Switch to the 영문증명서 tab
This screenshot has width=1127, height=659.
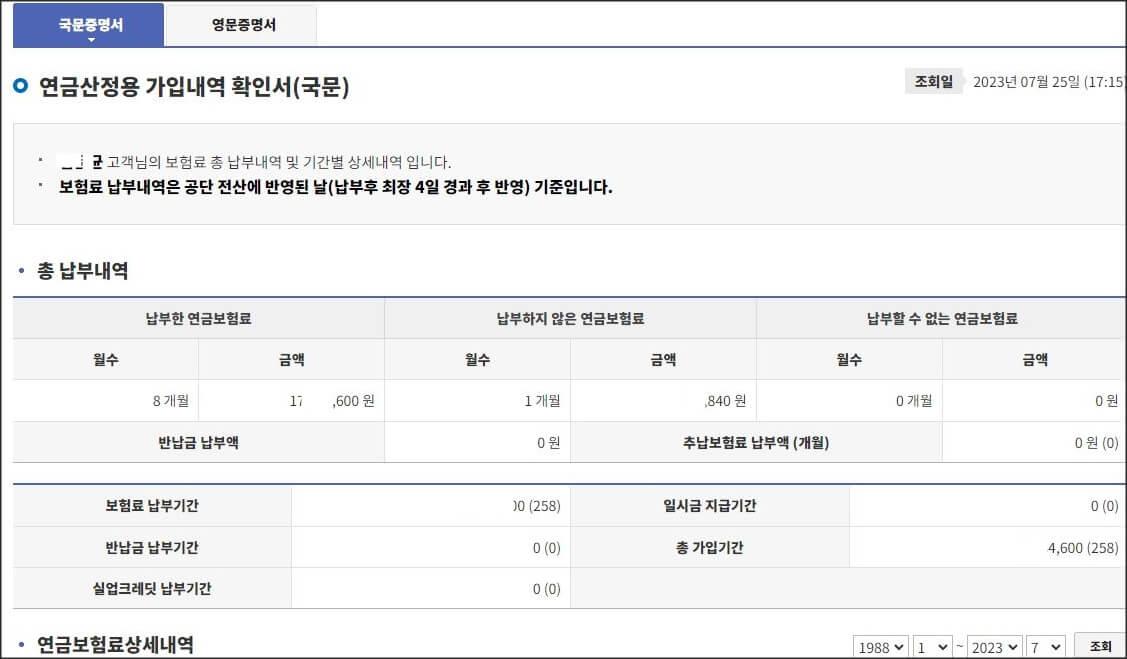[x=240, y=24]
